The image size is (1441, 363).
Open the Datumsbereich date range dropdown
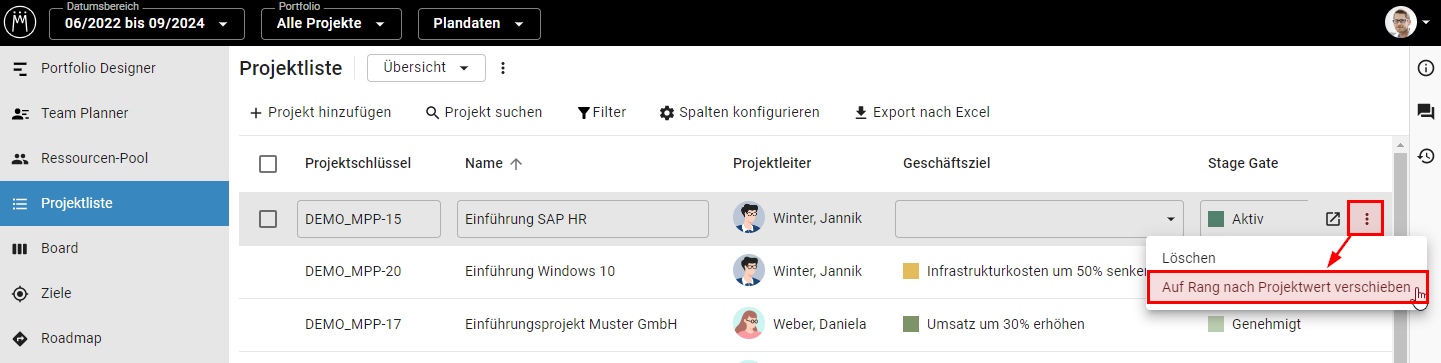(147, 23)
